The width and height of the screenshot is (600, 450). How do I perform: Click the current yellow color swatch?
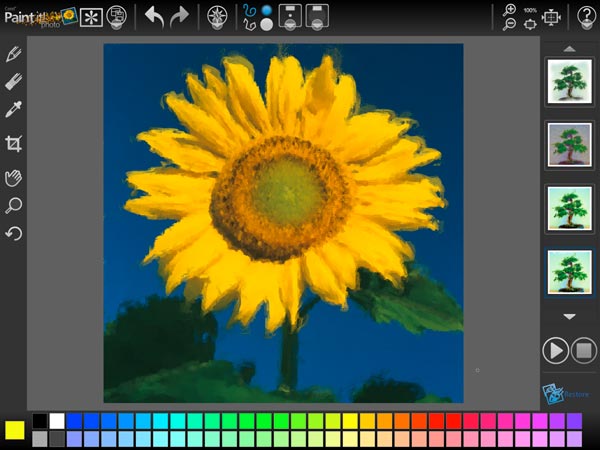[15, 430]
